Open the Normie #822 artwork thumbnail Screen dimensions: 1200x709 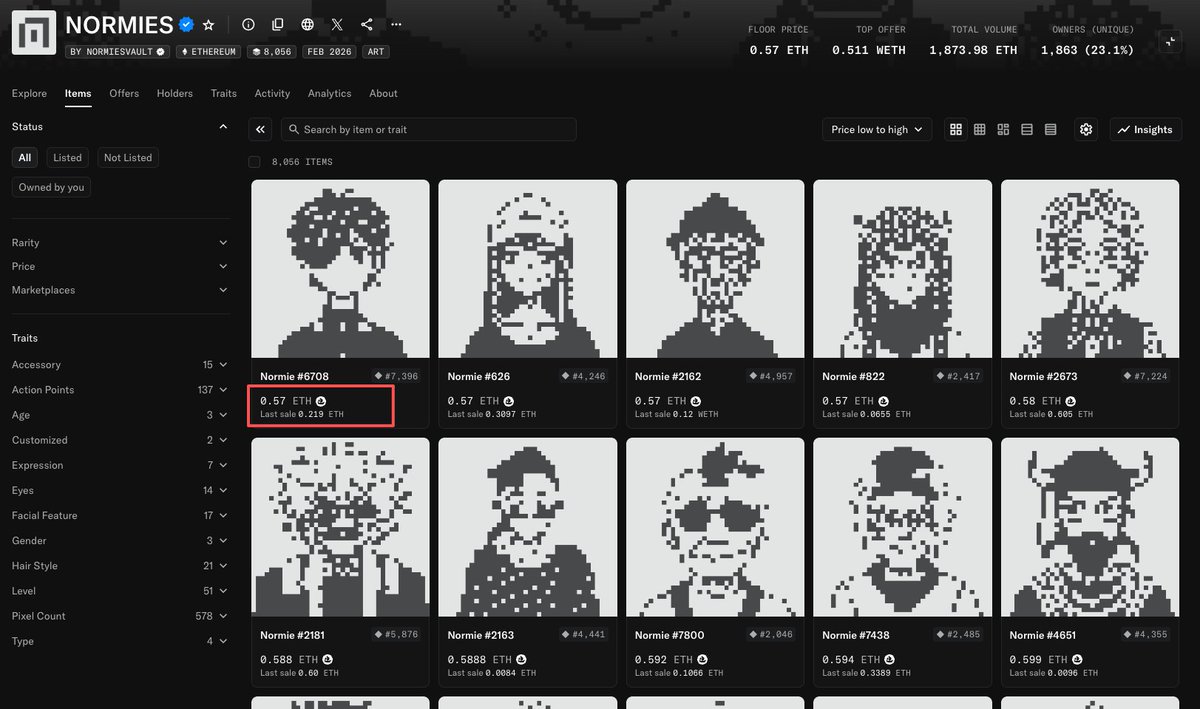pyautogui.click(x=903, y=269)
